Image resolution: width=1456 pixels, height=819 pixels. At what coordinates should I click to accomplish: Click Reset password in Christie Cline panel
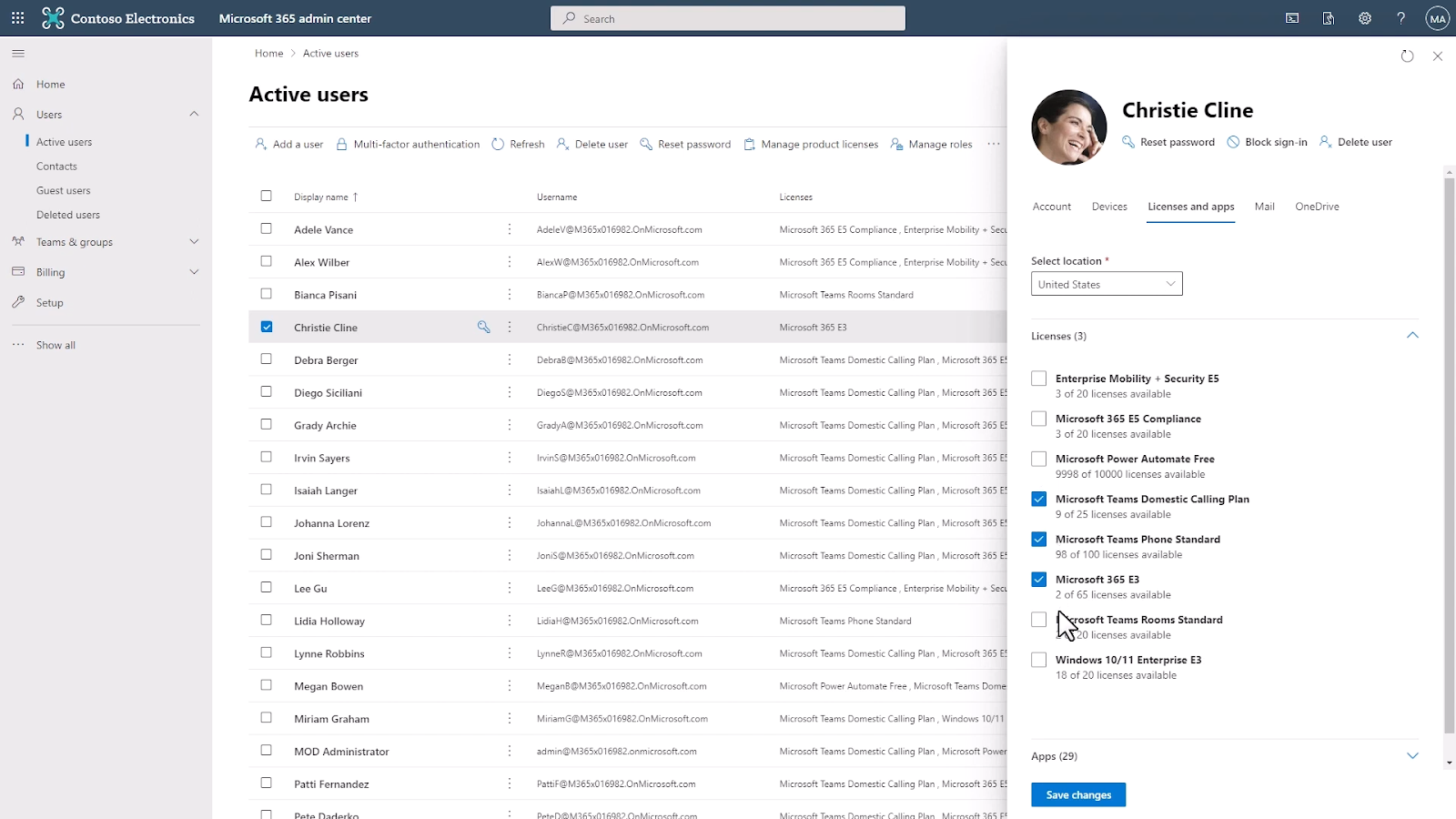(1168, 142)
